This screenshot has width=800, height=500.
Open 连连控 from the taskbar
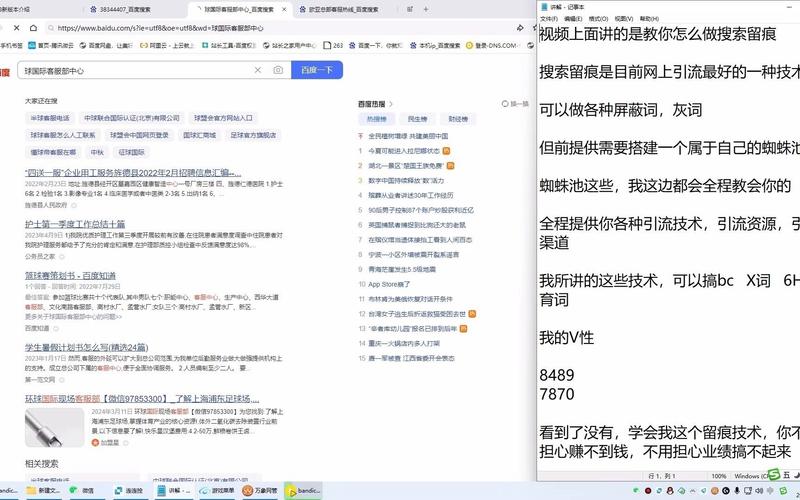(130, 490)
